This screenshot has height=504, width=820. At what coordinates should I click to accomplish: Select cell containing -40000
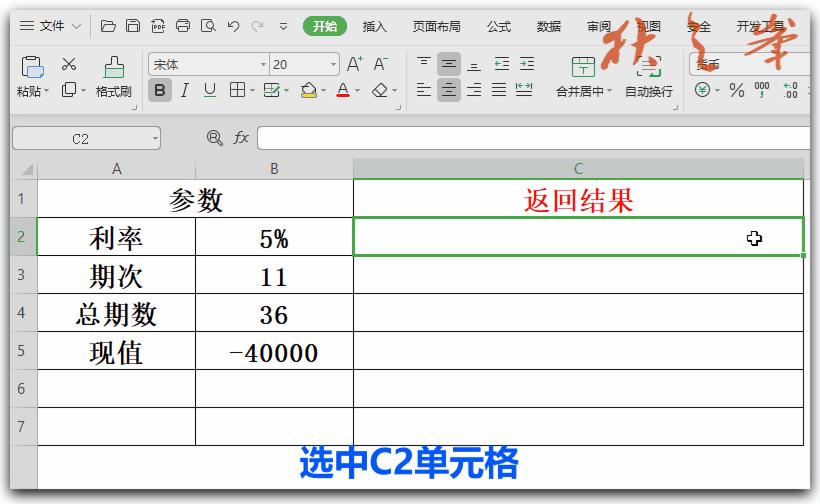(274, 351)
